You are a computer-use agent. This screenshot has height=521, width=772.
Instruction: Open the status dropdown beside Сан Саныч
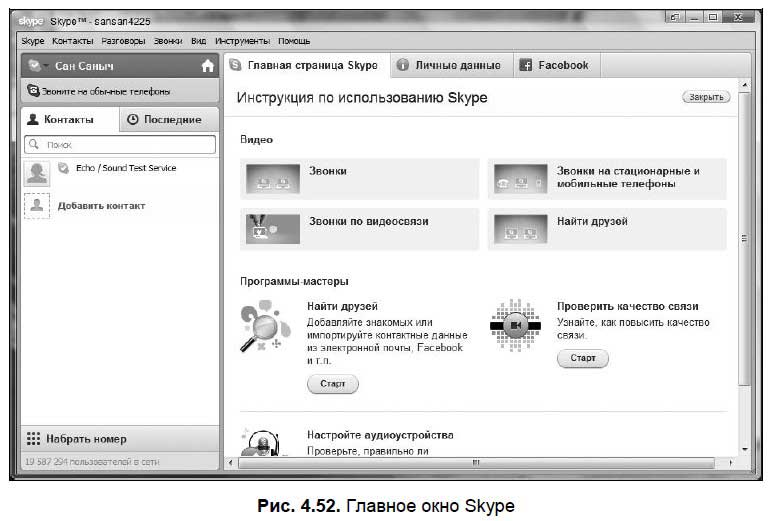pyautogui.click(x=46, y=66)
